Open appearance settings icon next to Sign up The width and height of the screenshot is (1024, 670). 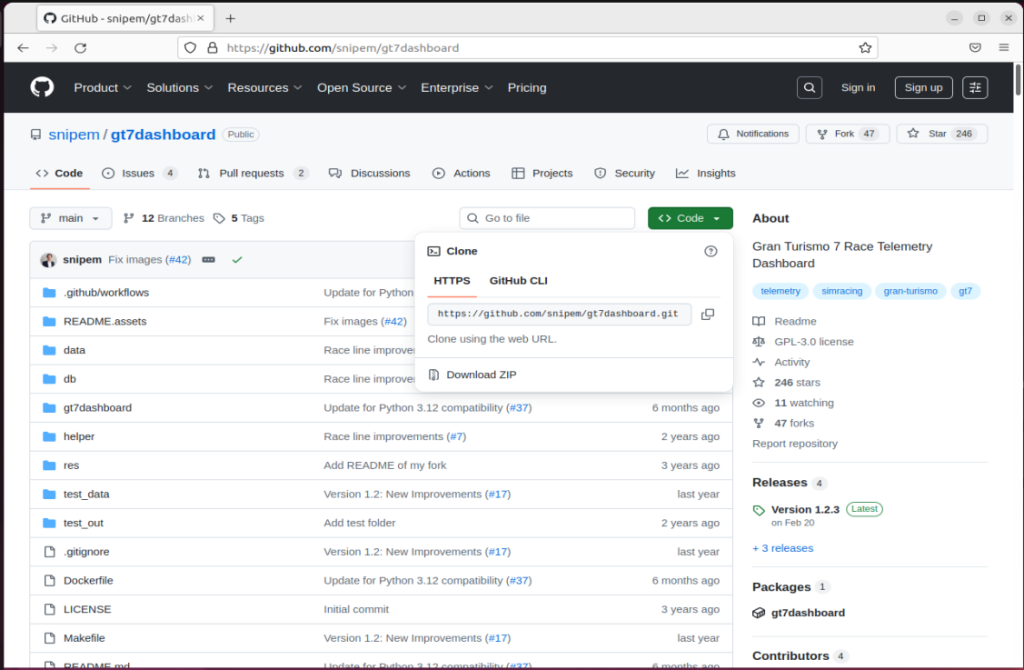(974, 88)
